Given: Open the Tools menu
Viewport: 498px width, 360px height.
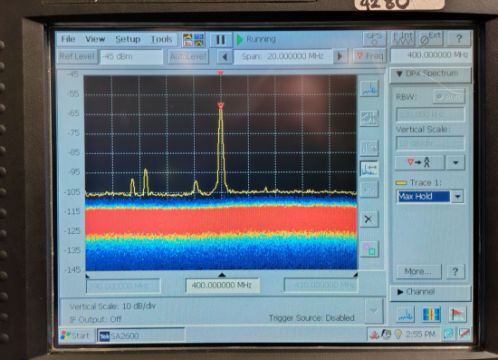Looking at the screenshot, I should click(x=162, y=40).
